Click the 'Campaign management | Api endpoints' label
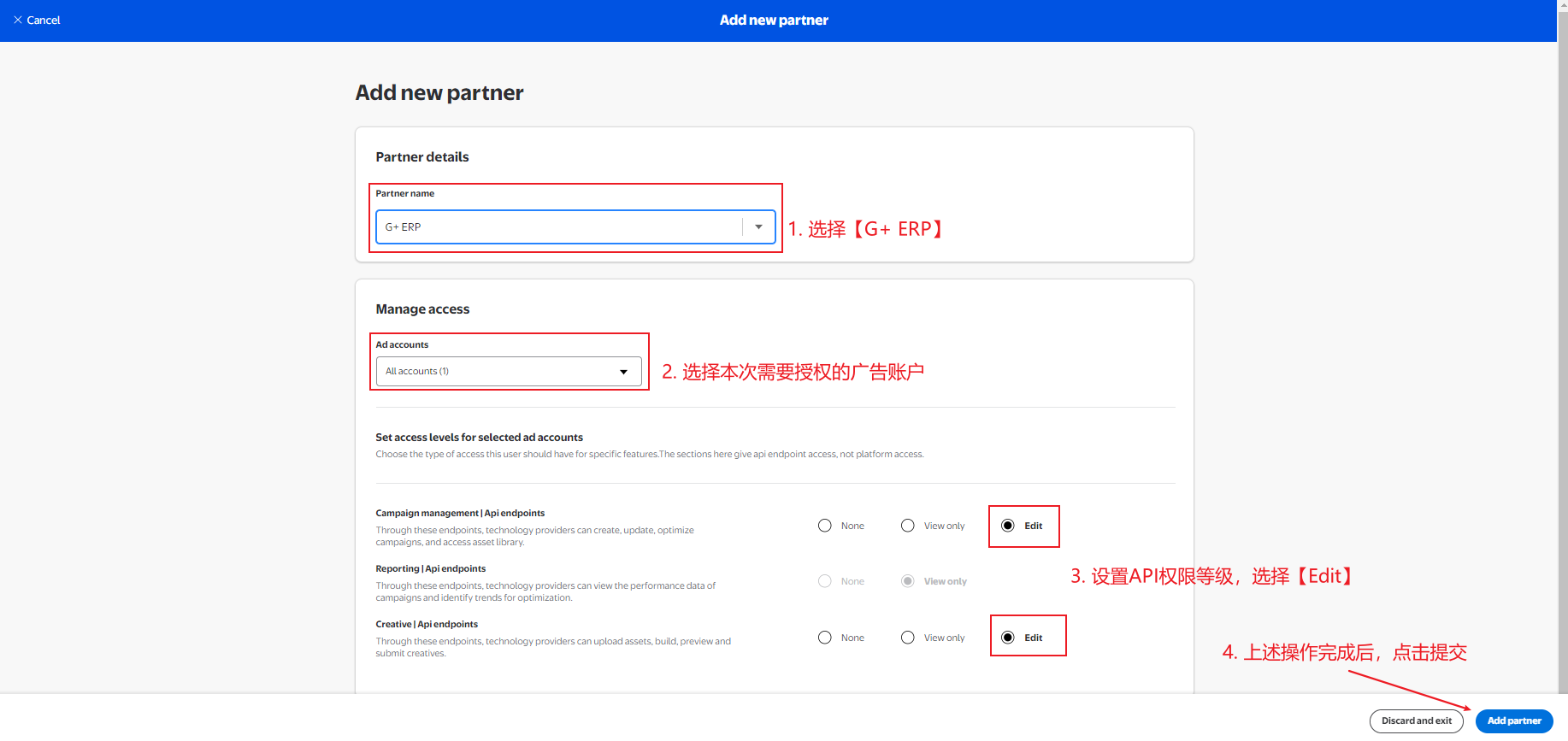Viewport: 1568px width, 741px height. (460, 513)
